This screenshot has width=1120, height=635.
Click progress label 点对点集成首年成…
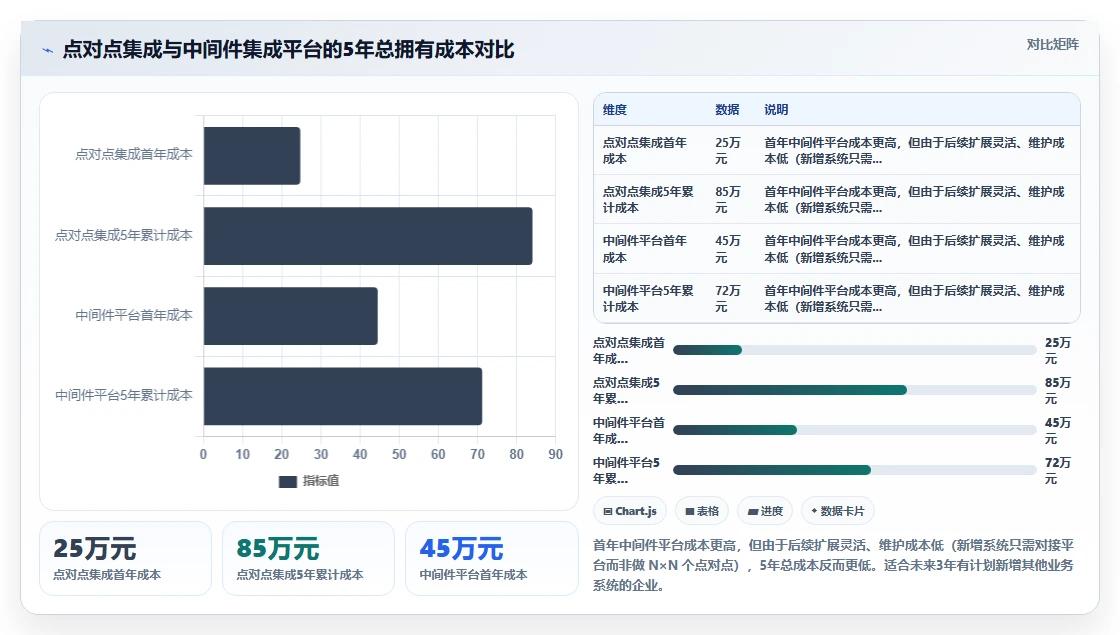629,351
